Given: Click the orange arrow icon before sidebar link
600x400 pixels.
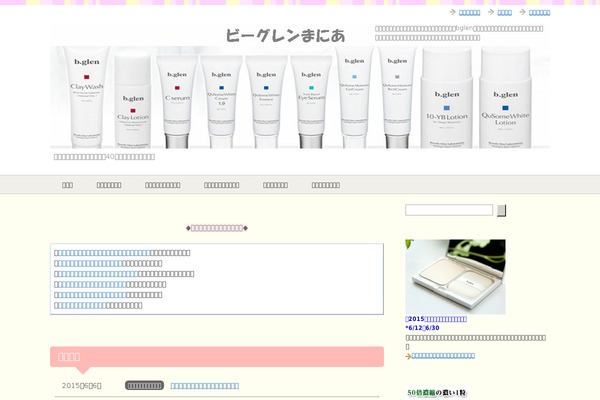Looking at the screenshot, I should coord(408,356).
